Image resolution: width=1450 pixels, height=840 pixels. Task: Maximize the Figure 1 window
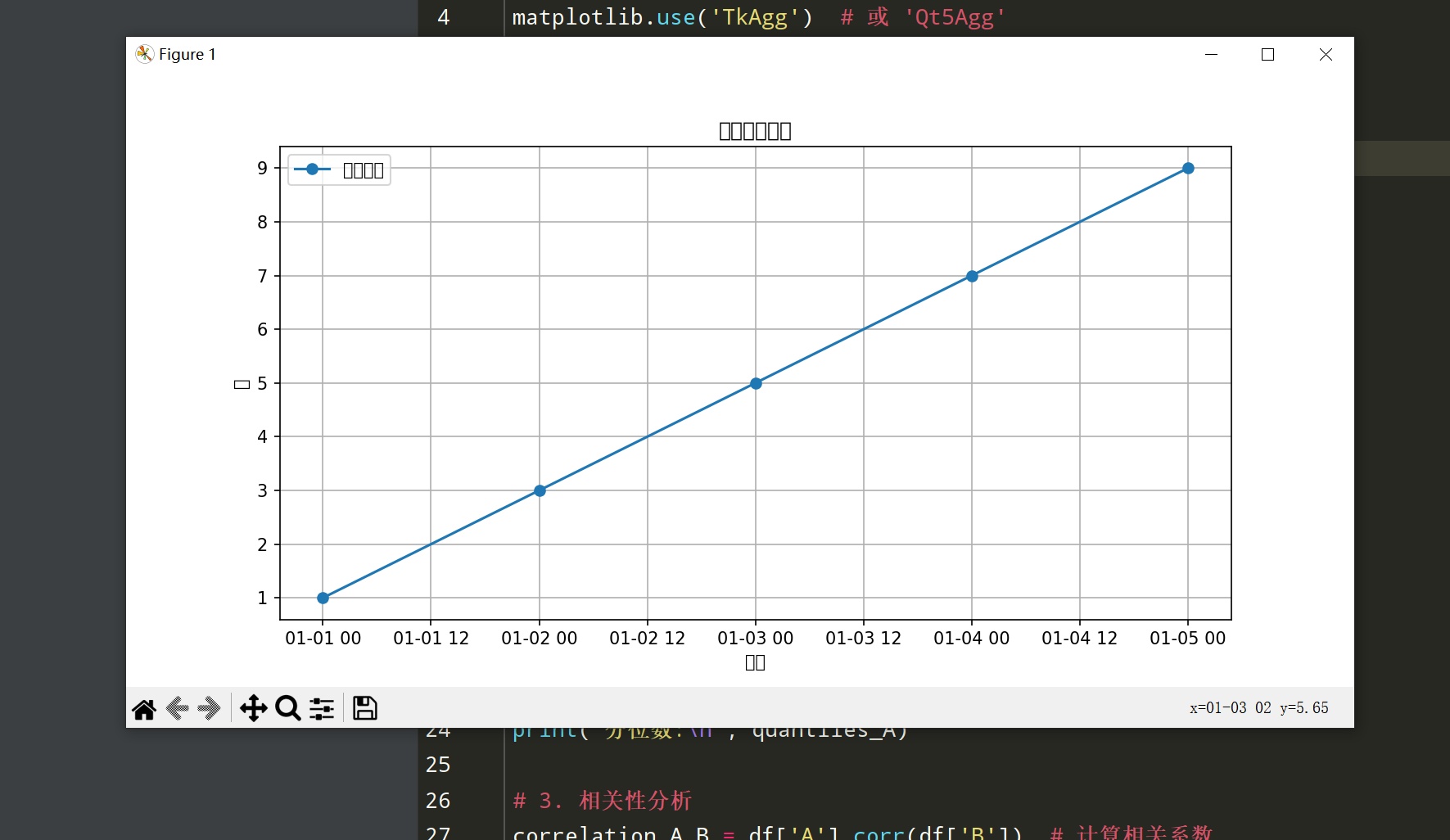pos(1268,54)
